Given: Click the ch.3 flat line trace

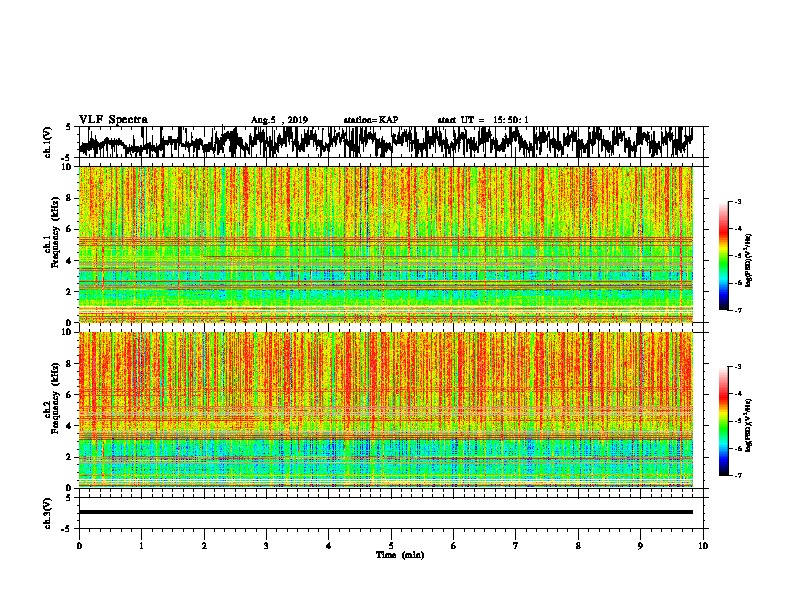Looking at the screenshot, I should point(386,512).
